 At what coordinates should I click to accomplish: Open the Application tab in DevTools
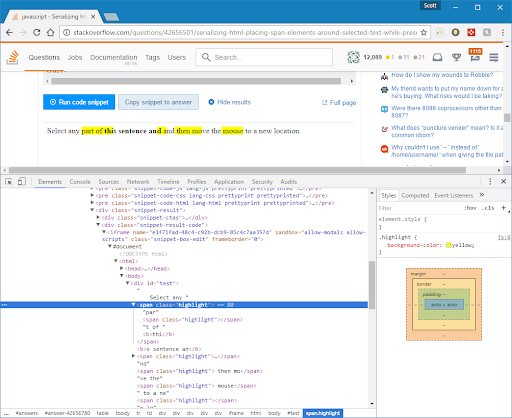pyautogui.click(x=229, y=182)
